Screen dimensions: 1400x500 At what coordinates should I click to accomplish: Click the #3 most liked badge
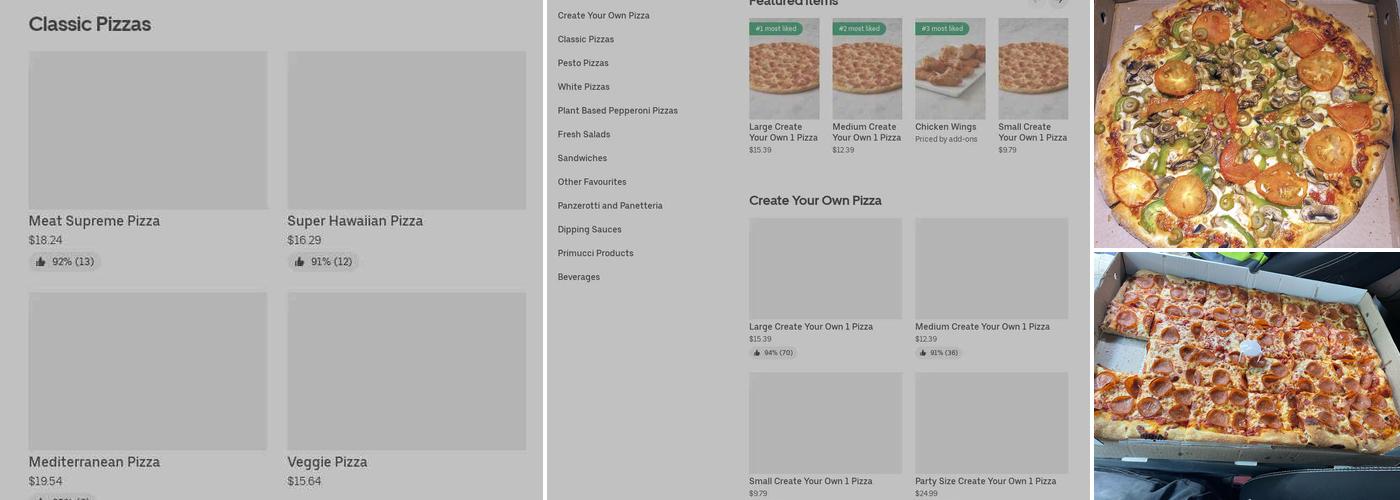tap(942, 29)
